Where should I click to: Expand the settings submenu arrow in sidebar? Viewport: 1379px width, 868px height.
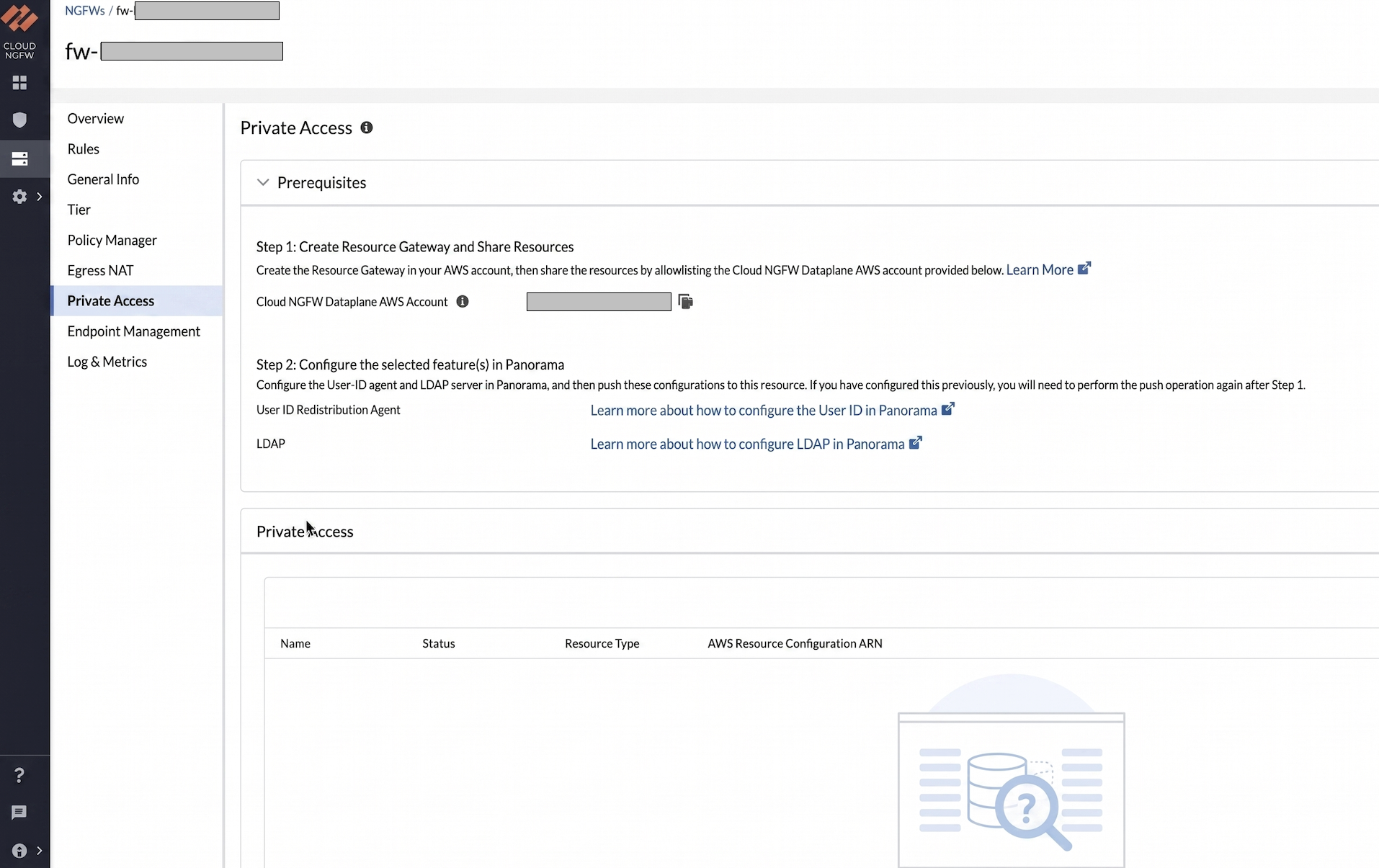(x=40, y=197)
